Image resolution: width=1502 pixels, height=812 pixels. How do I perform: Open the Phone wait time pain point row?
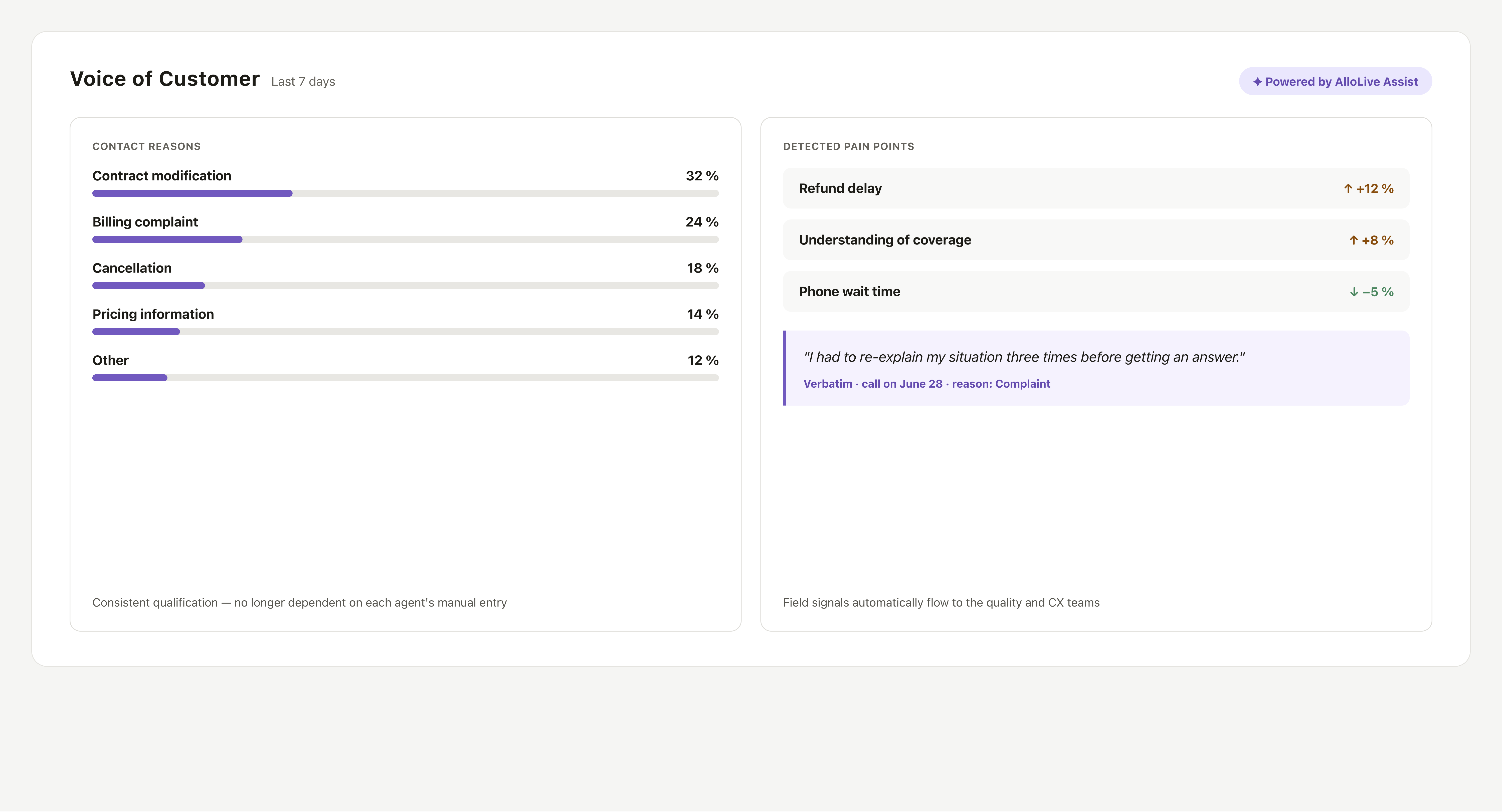click(1096, 292)
